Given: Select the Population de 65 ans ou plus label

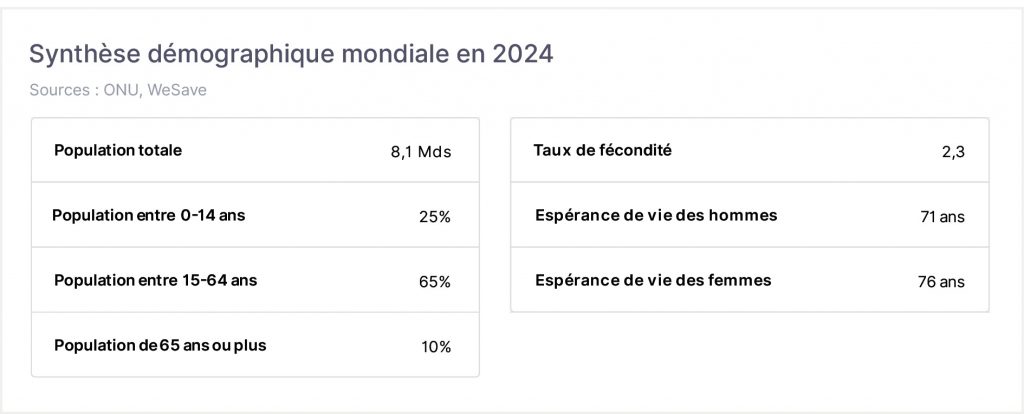Looking at the screenshot, I should point(160,345).
